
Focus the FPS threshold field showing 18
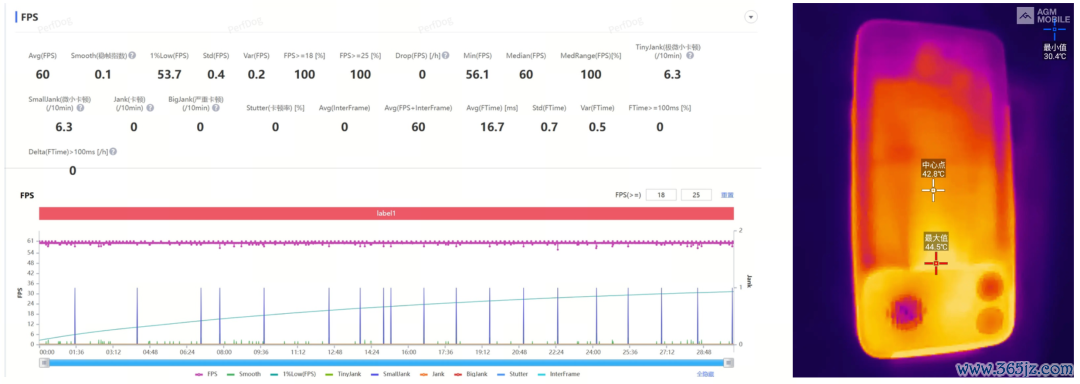661,195
